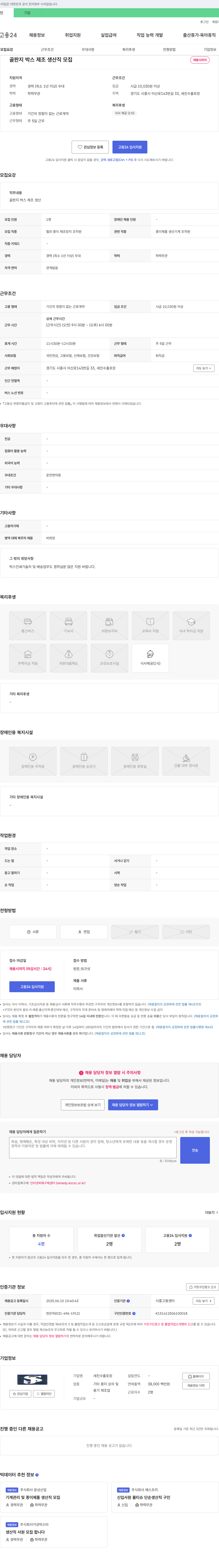Open 신입사원 물티슈 단순생산직 구인 card
This screenshot has width=219, height=1568.
(165, 1497)
